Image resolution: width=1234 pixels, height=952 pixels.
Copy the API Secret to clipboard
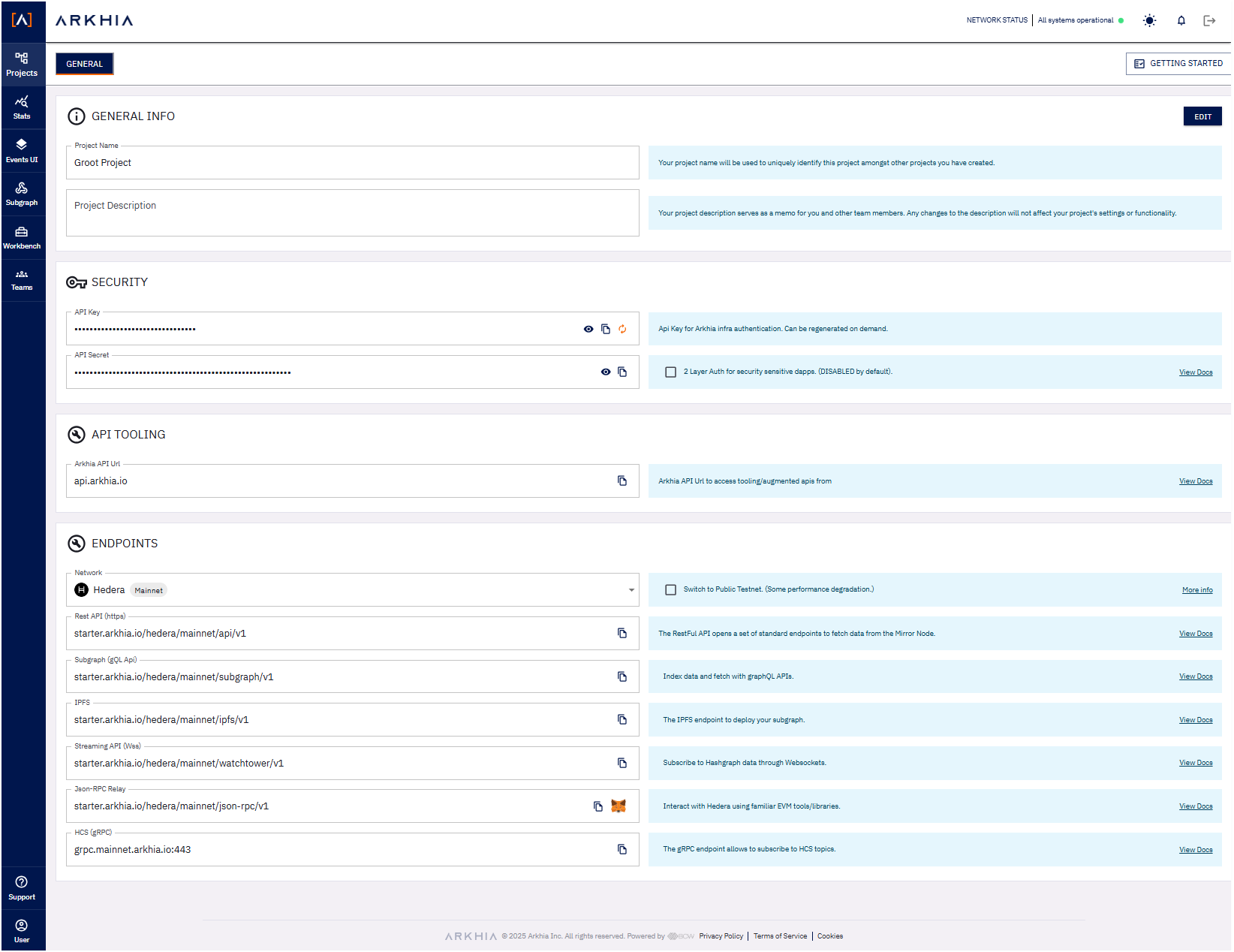622,372
